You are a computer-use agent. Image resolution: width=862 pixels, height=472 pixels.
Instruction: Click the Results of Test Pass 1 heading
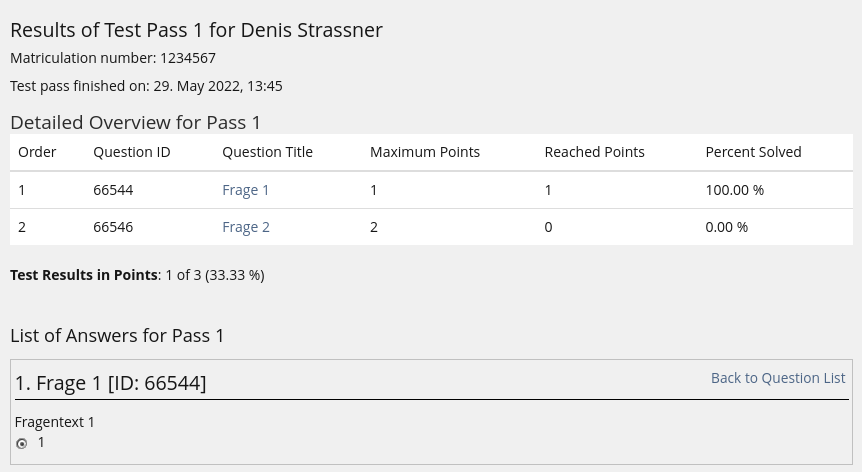[x=196, y=30]
